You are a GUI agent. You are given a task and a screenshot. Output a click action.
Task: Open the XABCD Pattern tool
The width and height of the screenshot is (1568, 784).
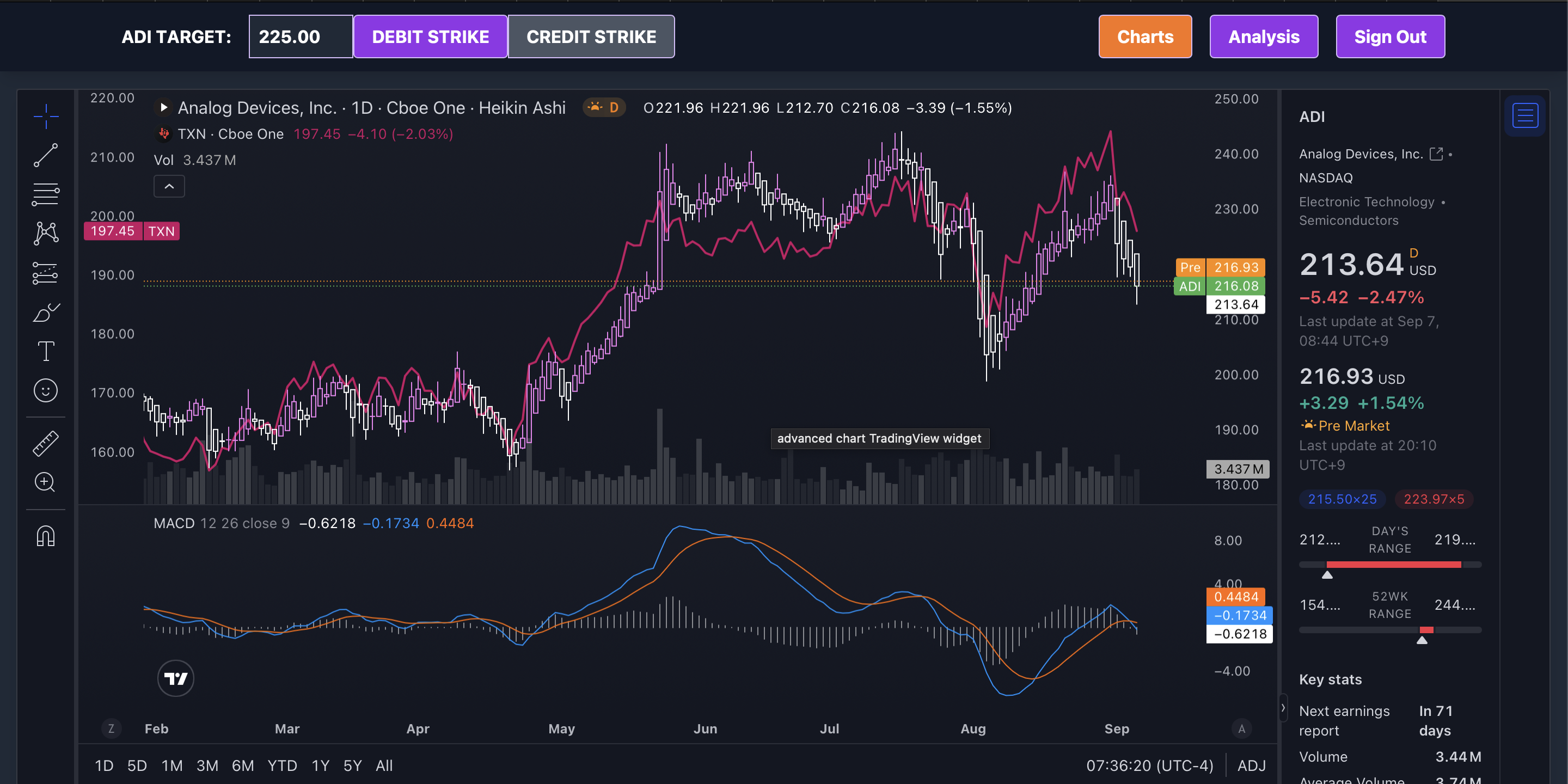click(46, 233)
